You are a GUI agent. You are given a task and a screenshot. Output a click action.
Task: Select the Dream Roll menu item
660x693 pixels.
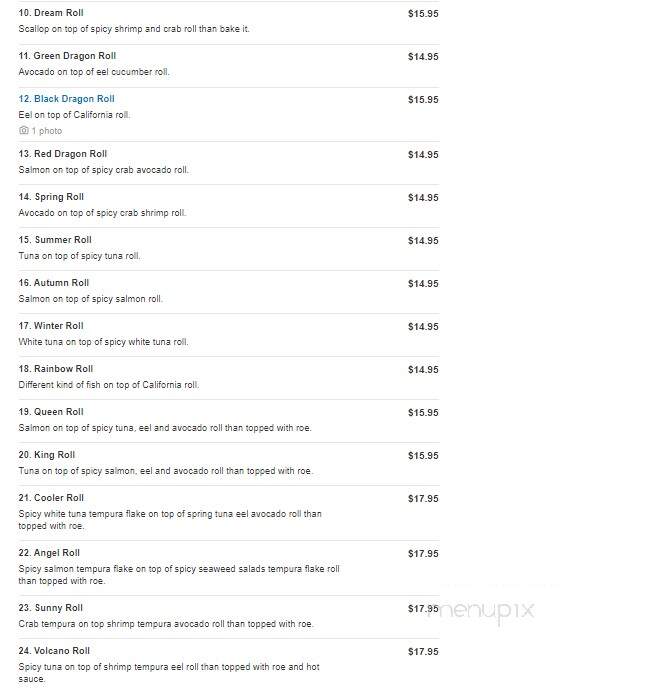pos(51,13)
